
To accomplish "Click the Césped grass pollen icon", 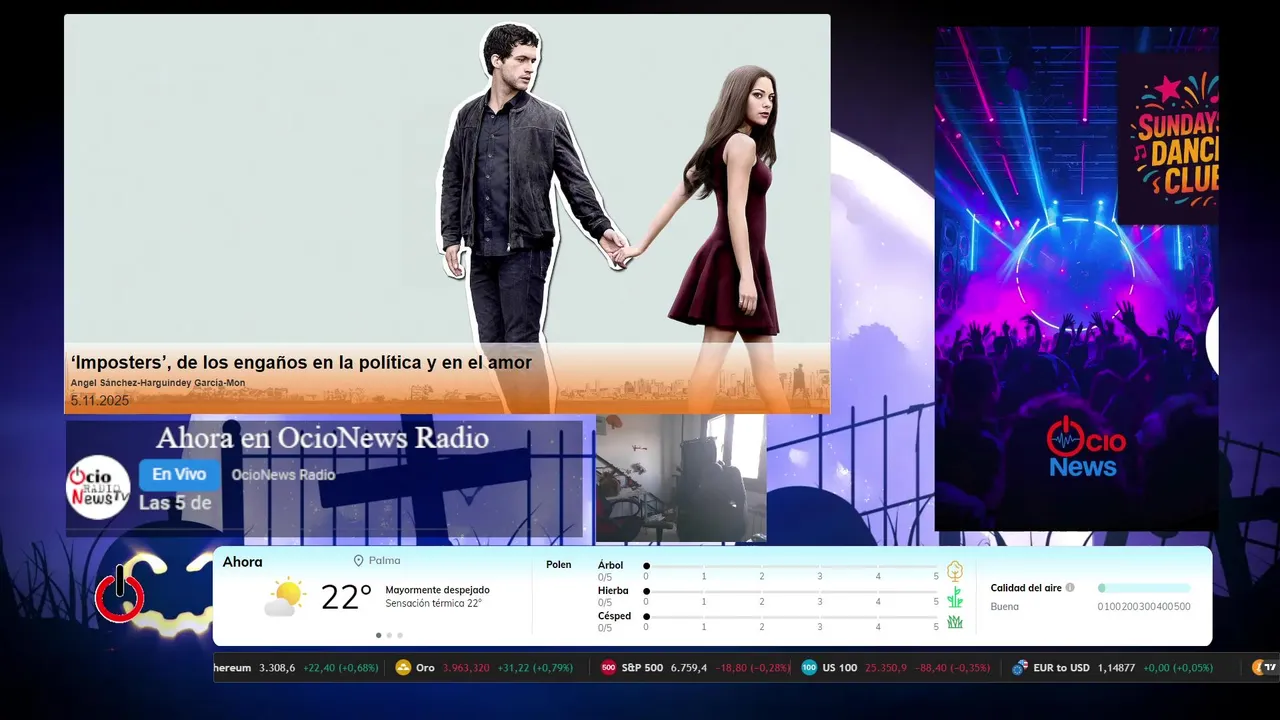I will coord(955,622).
